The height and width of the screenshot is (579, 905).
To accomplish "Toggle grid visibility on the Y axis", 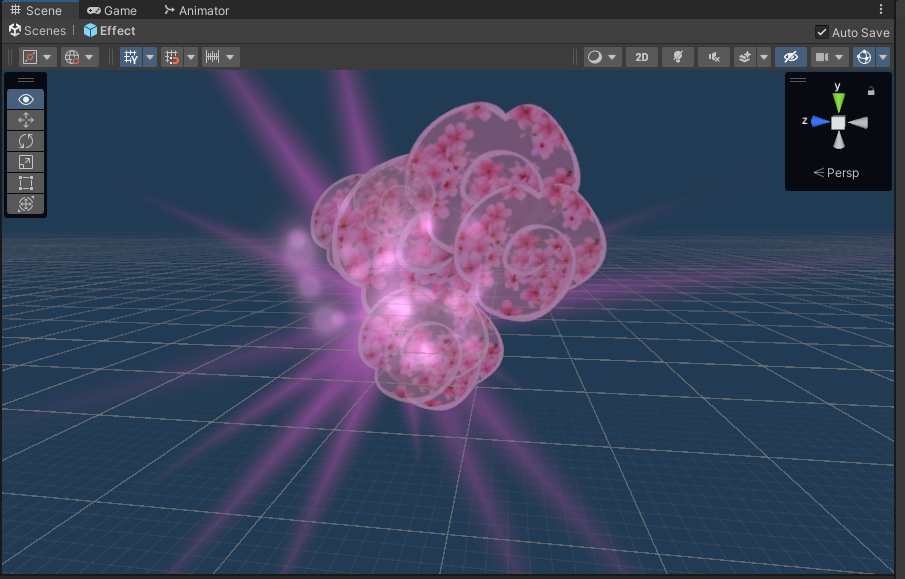I will [131, 57].
